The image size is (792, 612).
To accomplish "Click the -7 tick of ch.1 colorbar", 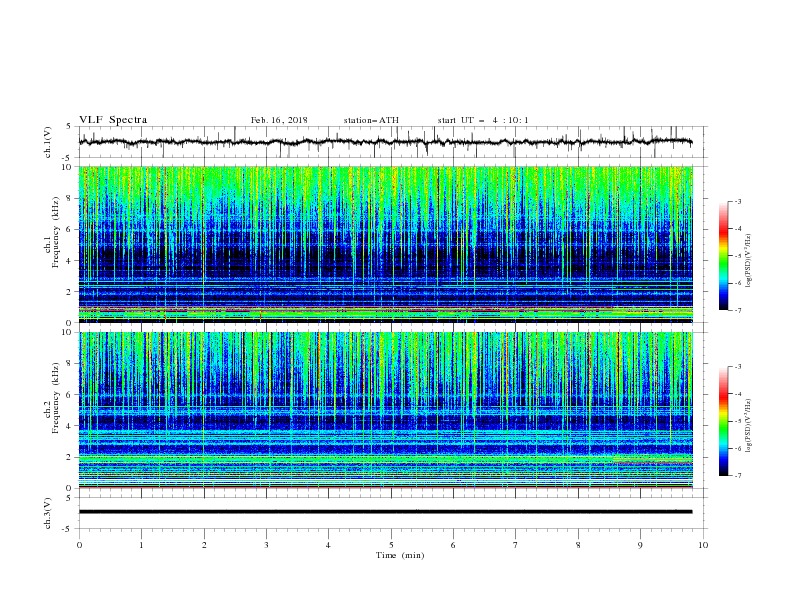I will pos(737,310).
